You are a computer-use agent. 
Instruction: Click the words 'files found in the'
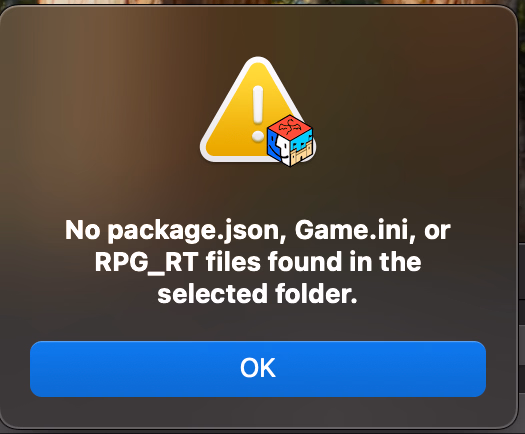tap(313, 262)
